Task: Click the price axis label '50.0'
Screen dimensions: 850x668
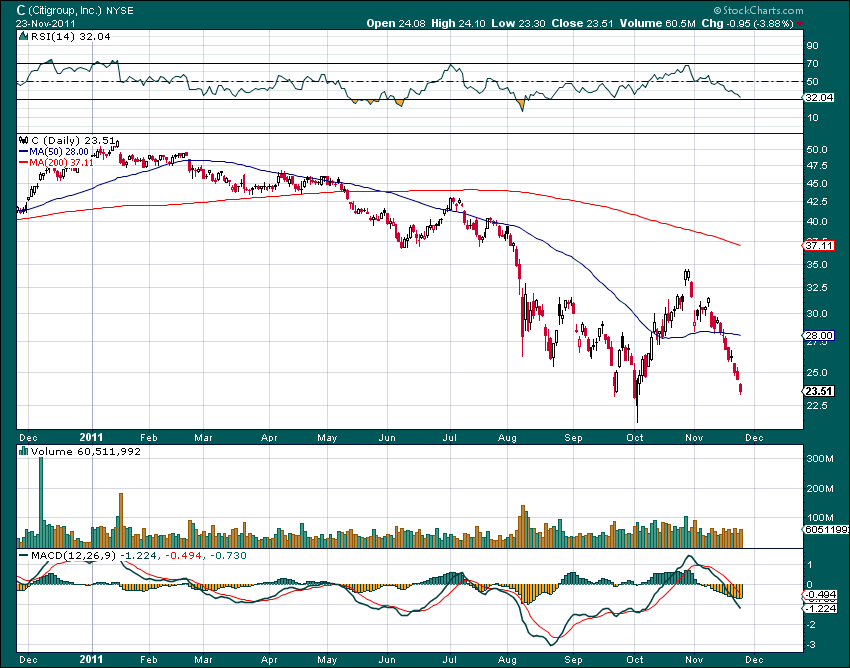Action: coord(817,150)
